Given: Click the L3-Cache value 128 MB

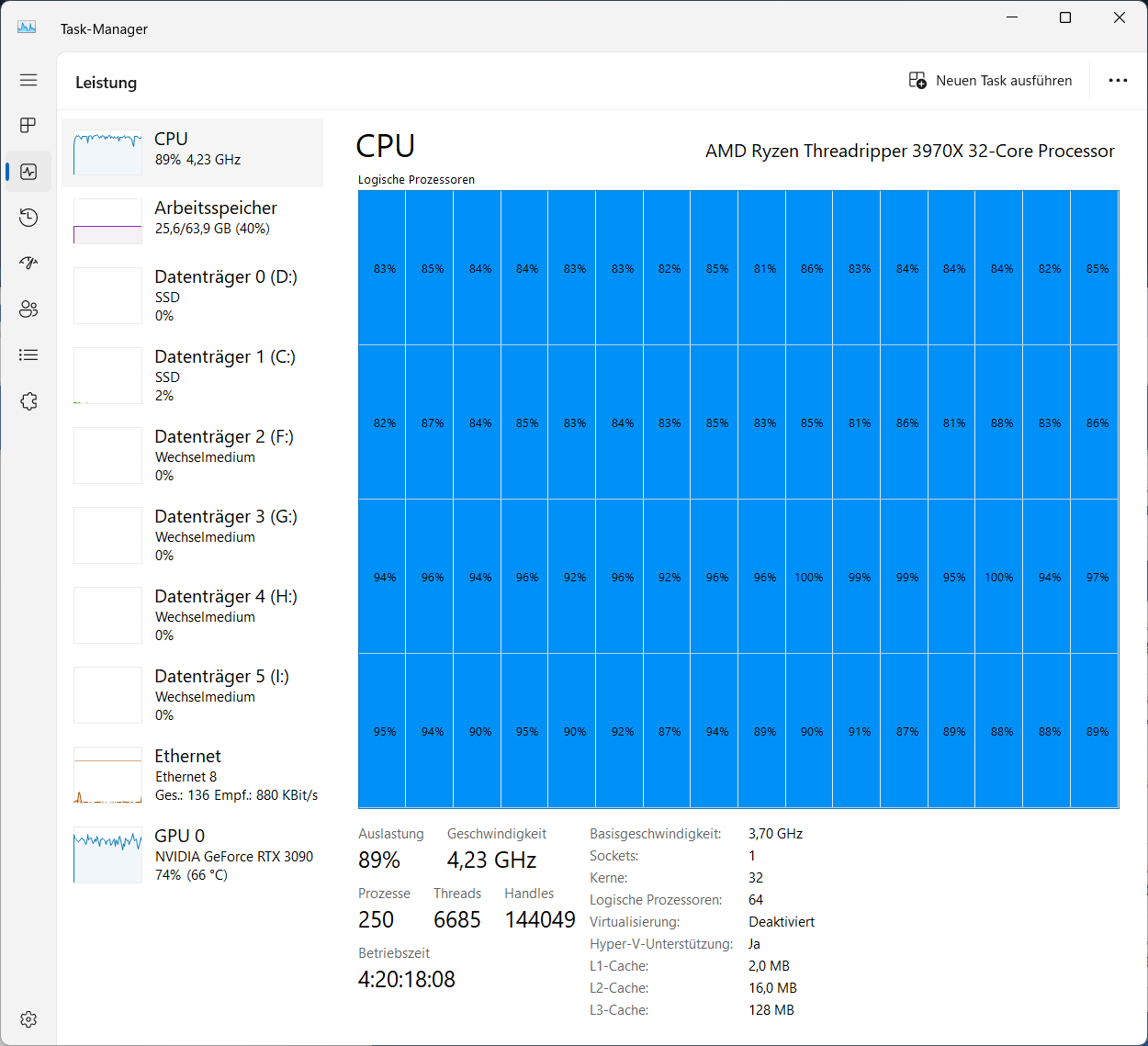Looking at the screenshot, I should (x=771, y=1010).
